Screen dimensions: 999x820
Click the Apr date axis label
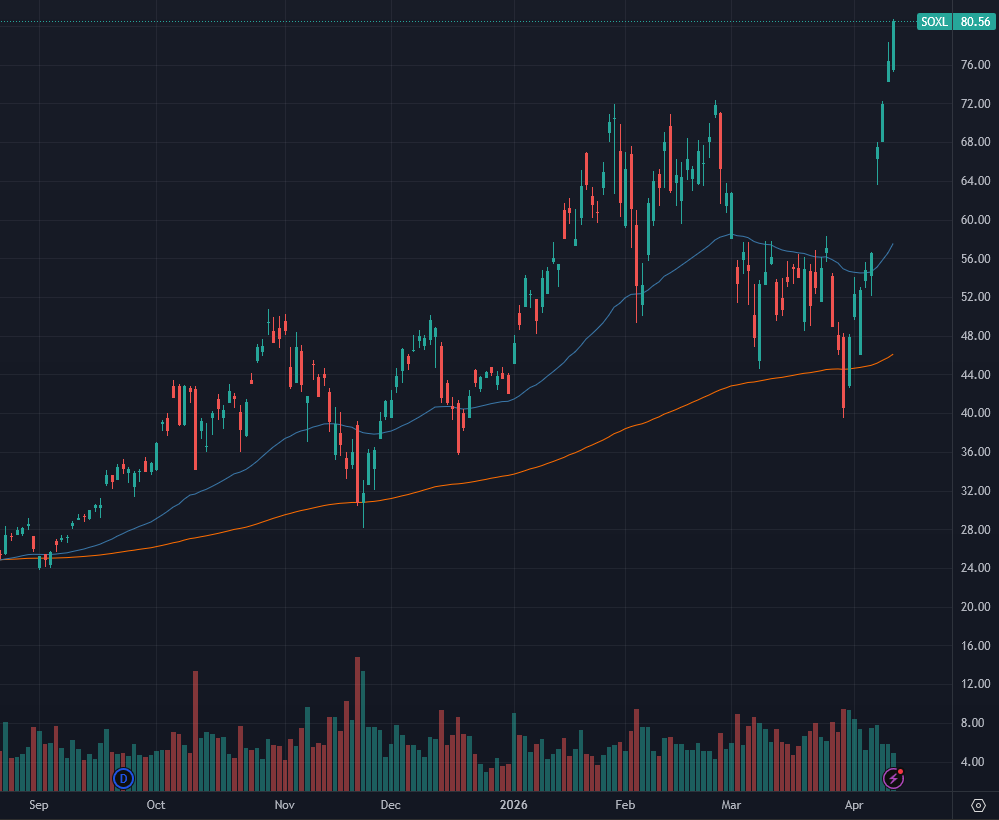[854, 805]
